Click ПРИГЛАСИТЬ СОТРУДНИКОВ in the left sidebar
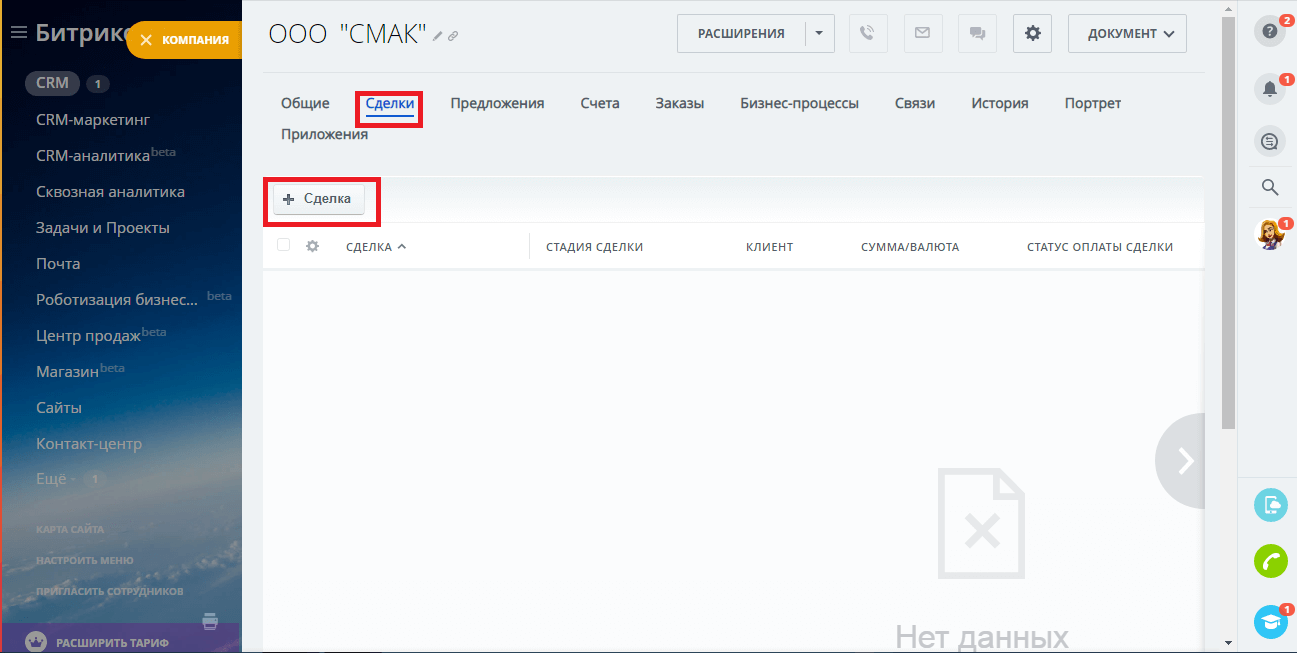This screenshot has height=653, width=1297. [x=110, y=591]
